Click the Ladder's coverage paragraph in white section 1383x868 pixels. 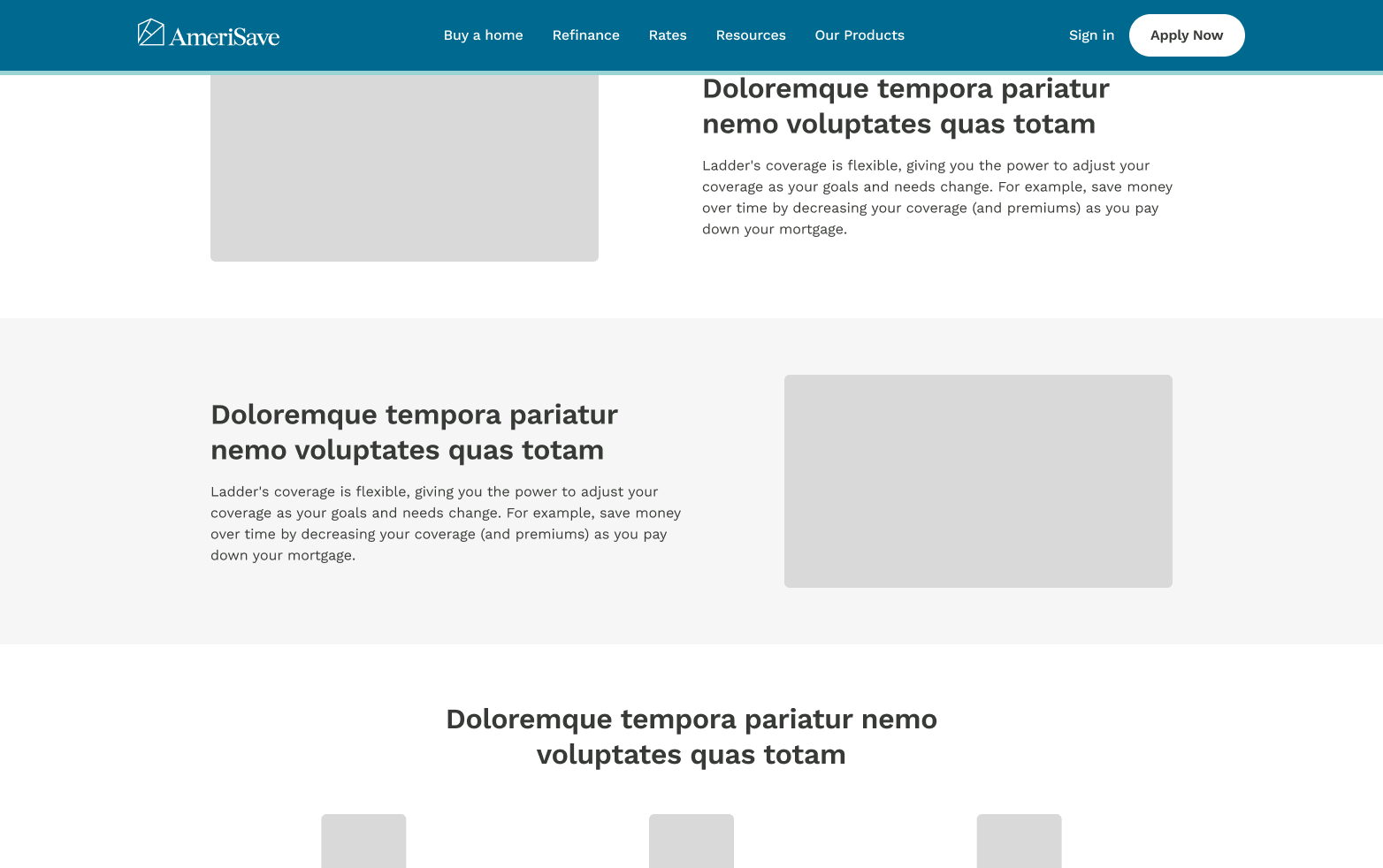coord(937,197)
